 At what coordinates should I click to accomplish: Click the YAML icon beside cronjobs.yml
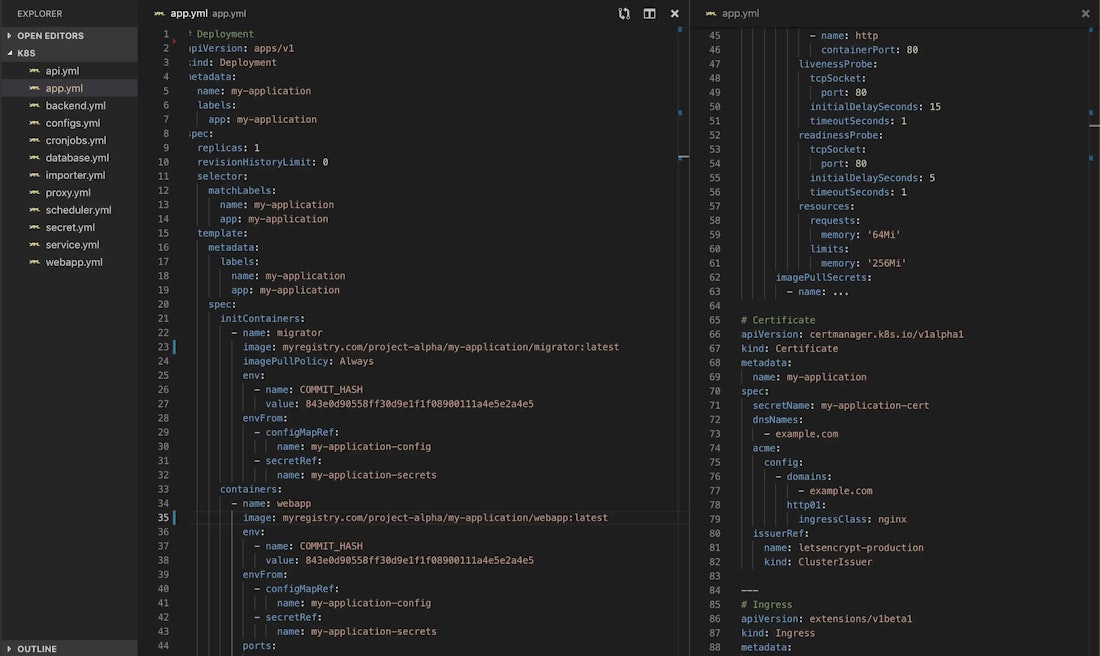click(34, 140)
